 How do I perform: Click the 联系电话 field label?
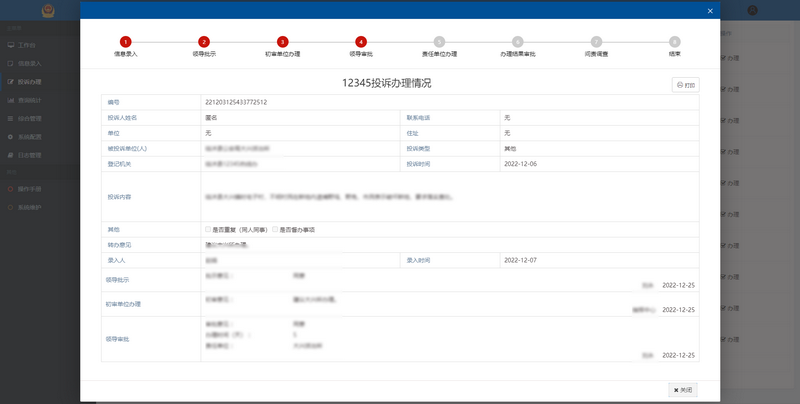(418, 118)
